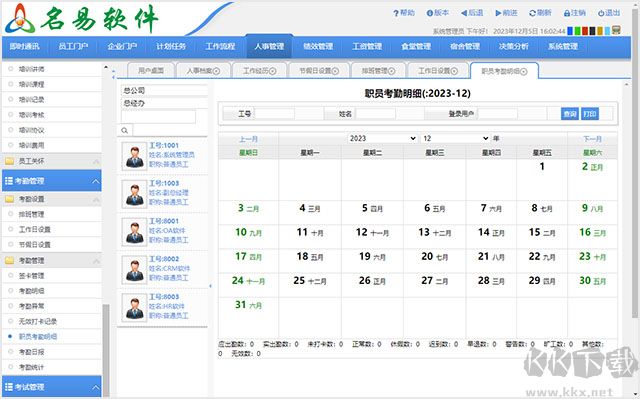The height and width of the screenshot is (399, 640).
Task: Click the avatar of employee 工号:1003
Action: coord(134,193)
